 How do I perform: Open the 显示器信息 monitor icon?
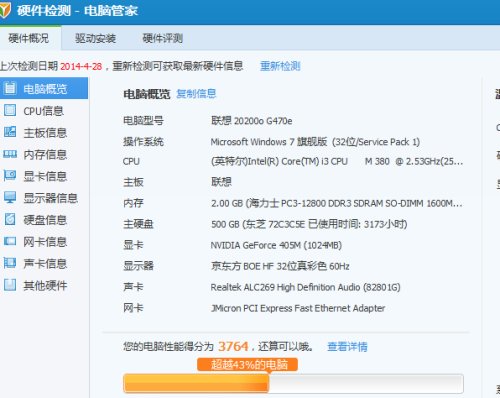click(10, 197)
